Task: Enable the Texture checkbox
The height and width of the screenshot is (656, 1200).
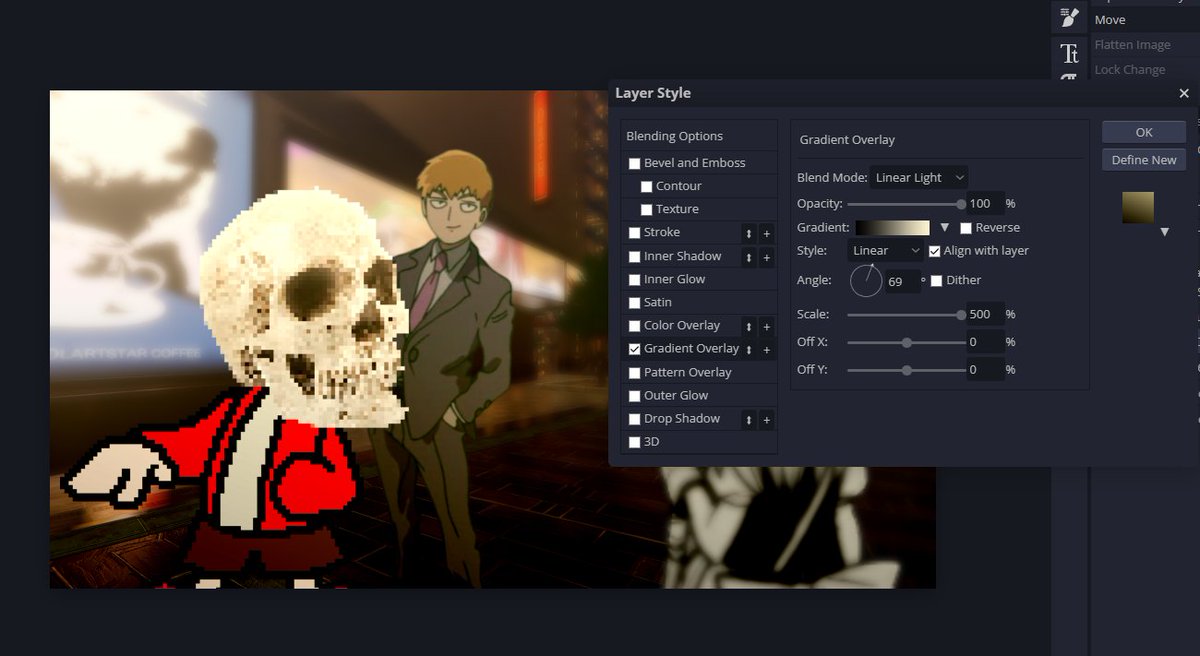Action: tap(646, 209)
